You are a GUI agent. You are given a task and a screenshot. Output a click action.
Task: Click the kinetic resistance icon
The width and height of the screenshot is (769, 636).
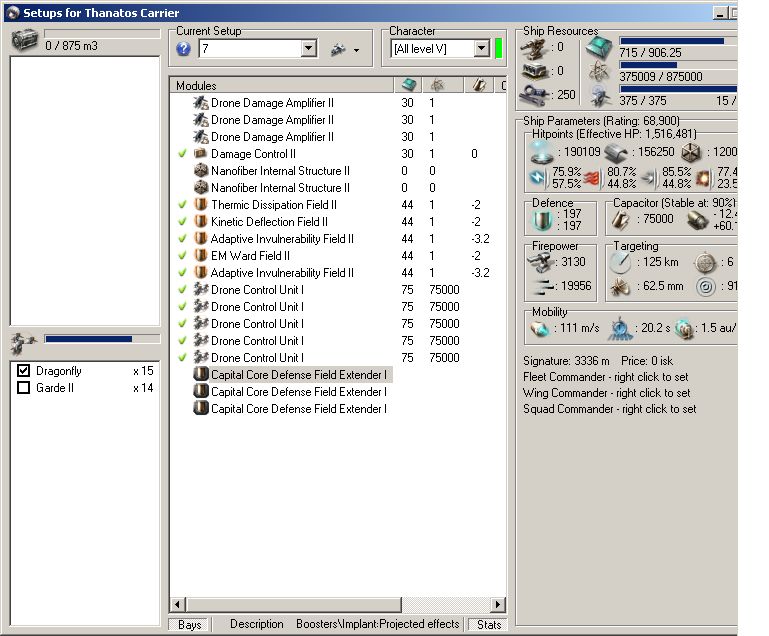tap(648, 178)
